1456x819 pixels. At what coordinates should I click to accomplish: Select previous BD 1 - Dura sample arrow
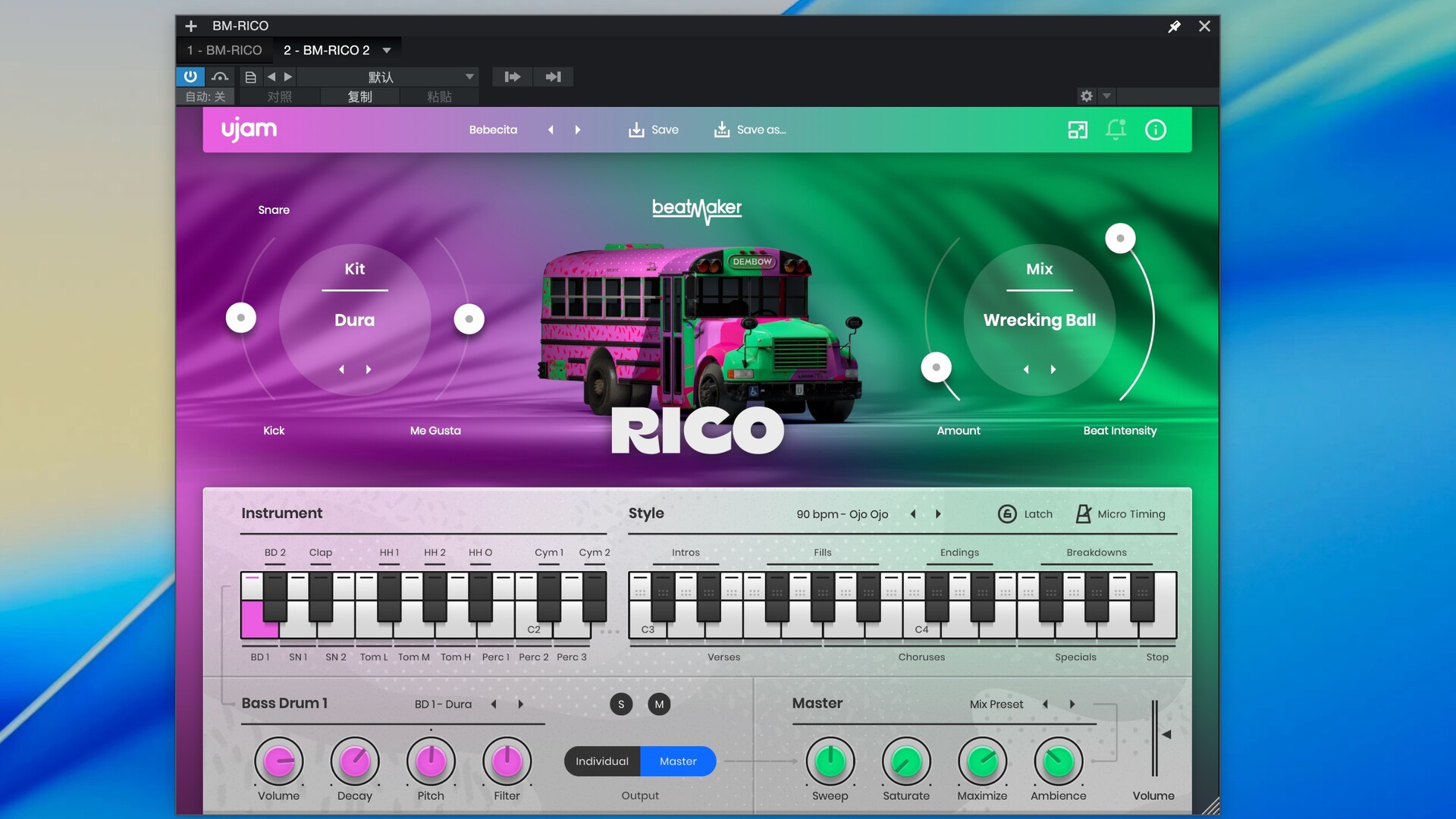(494, 704)
